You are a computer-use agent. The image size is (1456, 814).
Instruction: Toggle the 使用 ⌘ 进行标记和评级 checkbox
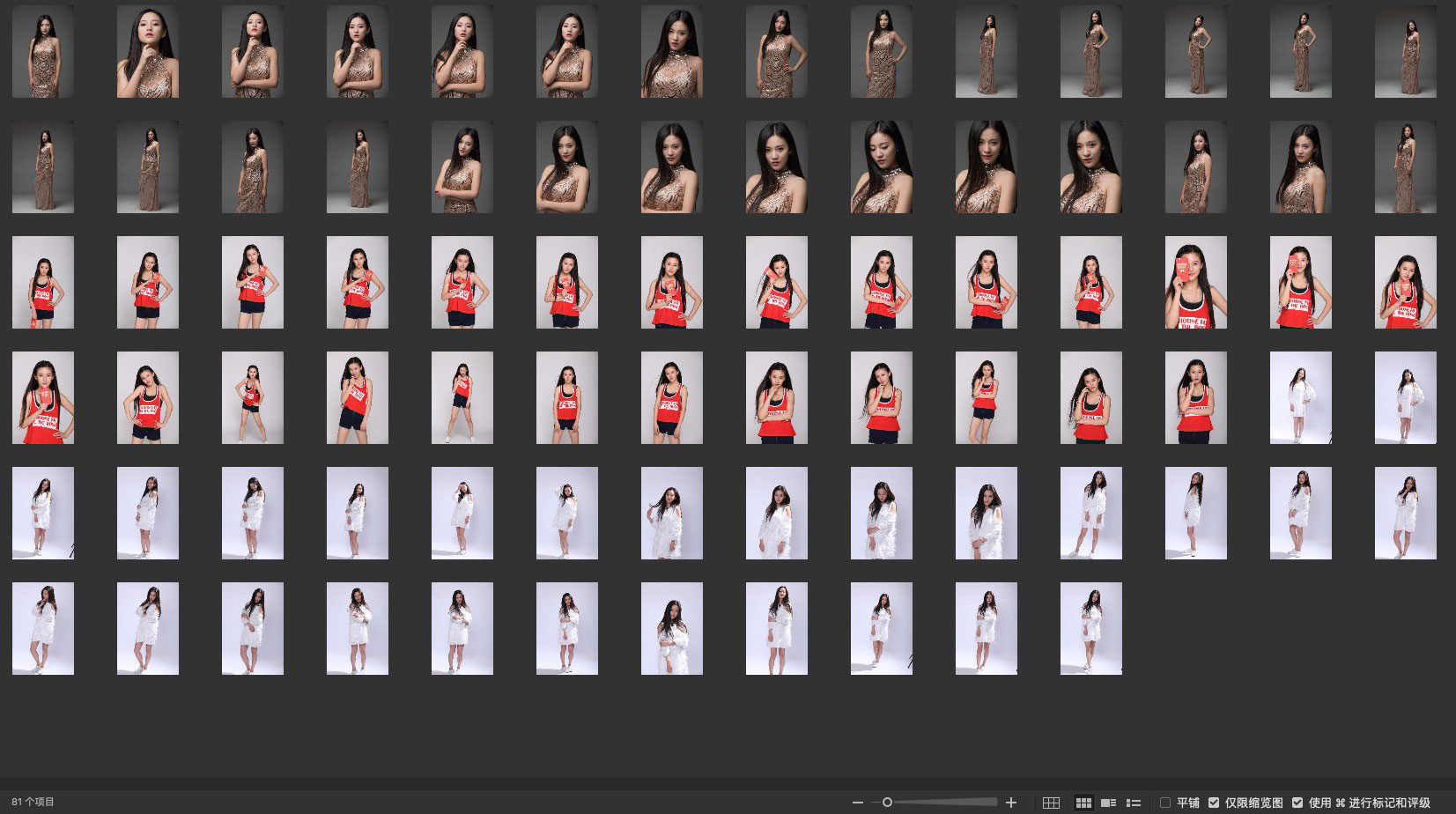pyautogui.click(x=1297, y=803)
